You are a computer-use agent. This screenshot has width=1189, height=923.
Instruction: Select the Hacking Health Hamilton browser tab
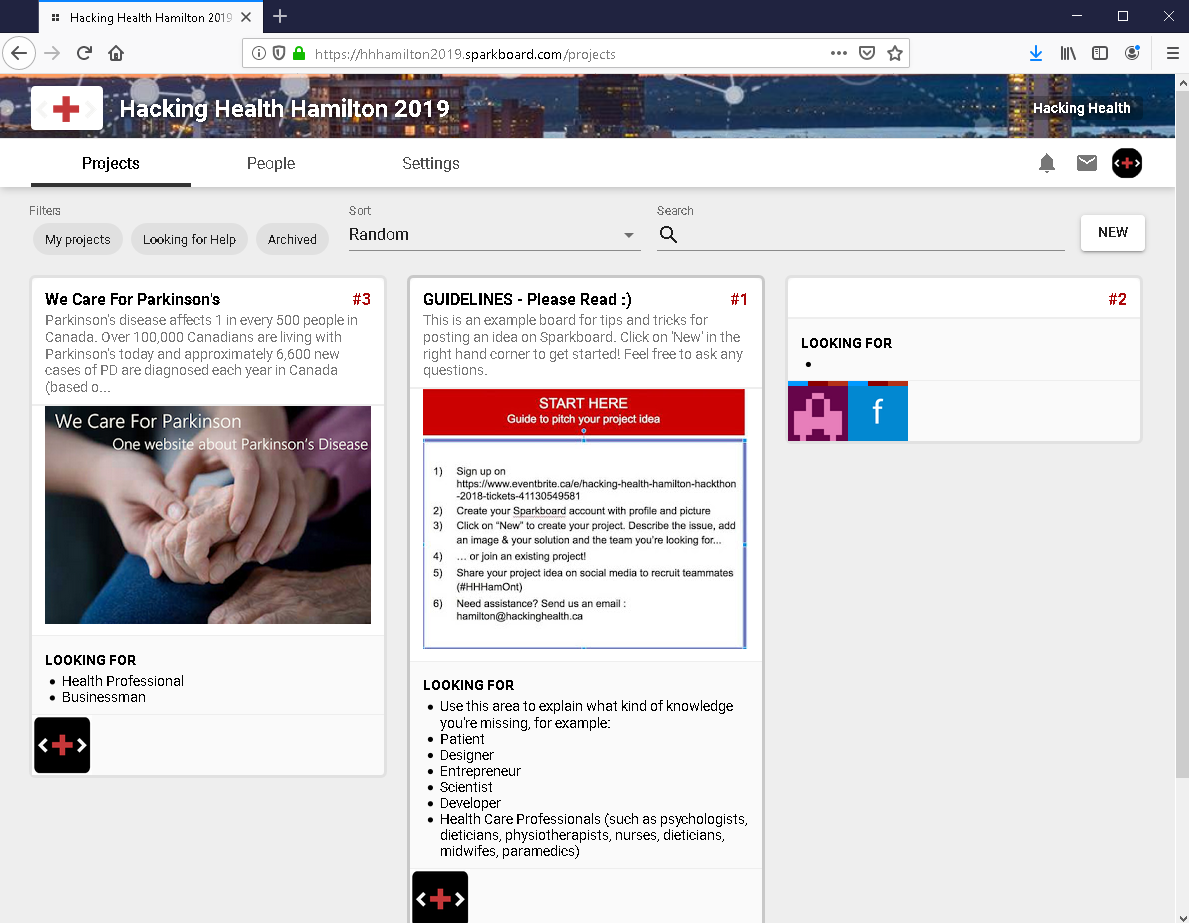click(150, 17)
